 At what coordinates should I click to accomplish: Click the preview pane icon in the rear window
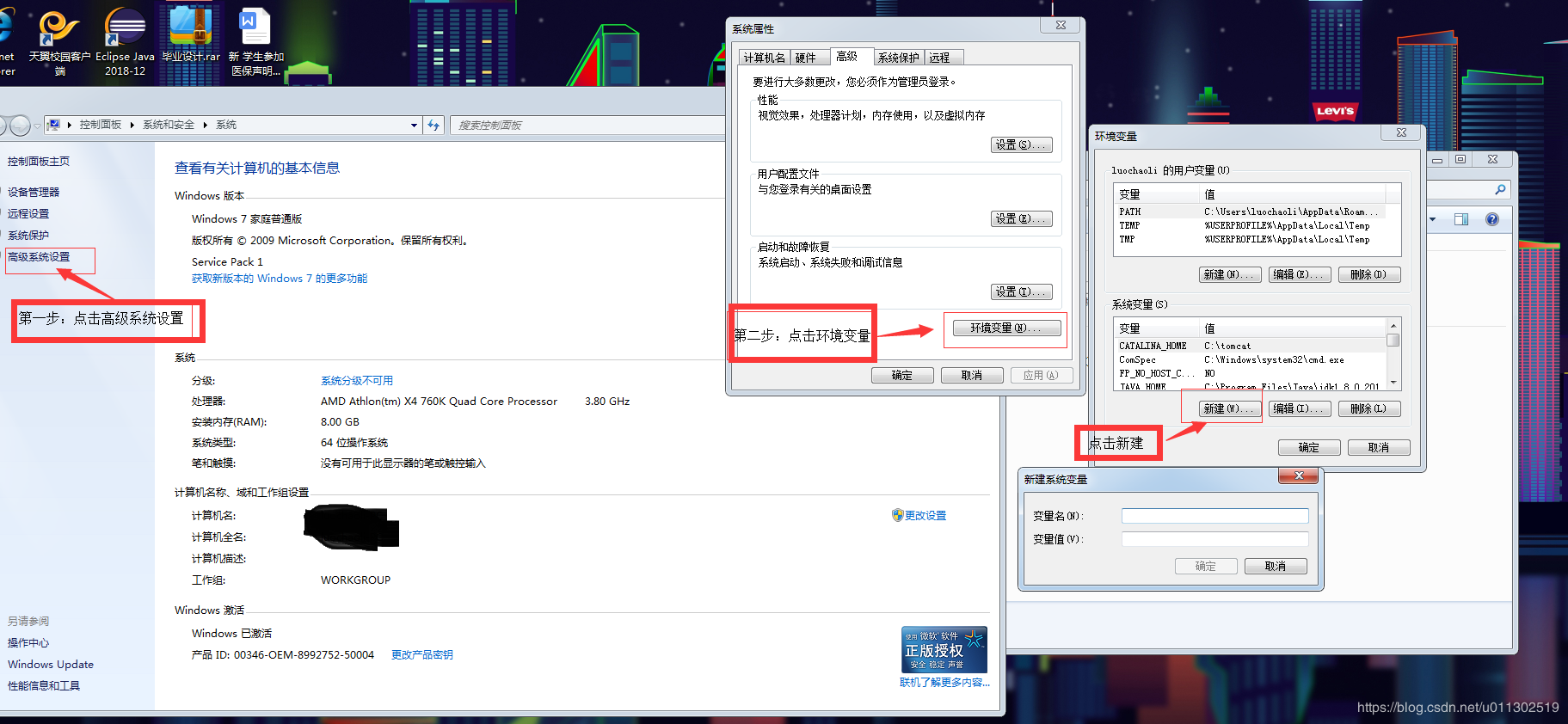point(1461,219)
